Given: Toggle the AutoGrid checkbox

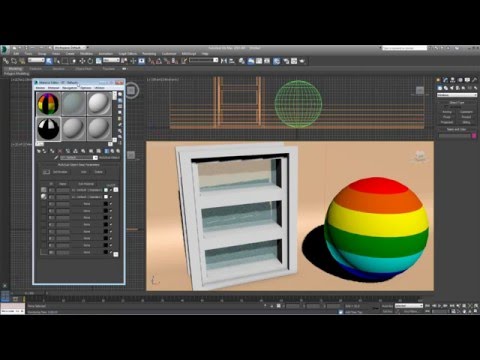Looking at the screenshot, I should tap(446, 107).
